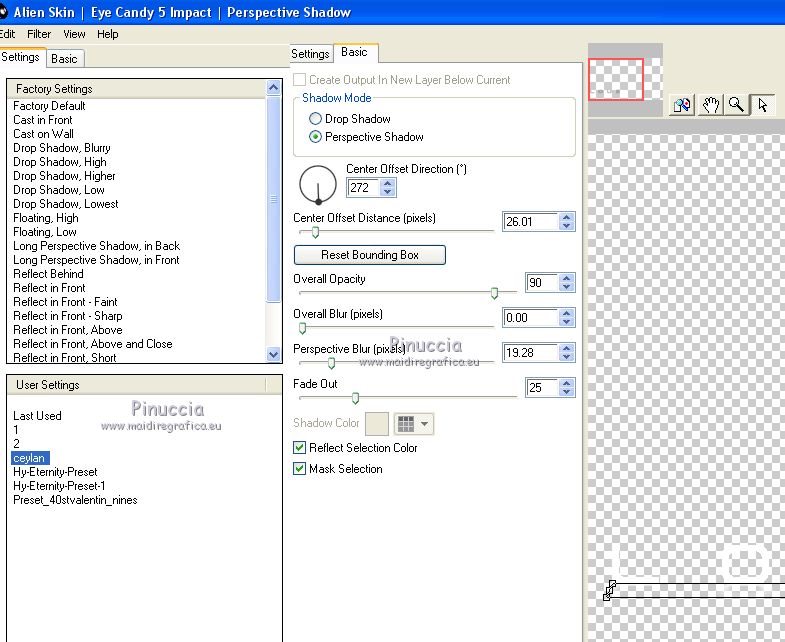Open the Filter menu

[39, 34]
